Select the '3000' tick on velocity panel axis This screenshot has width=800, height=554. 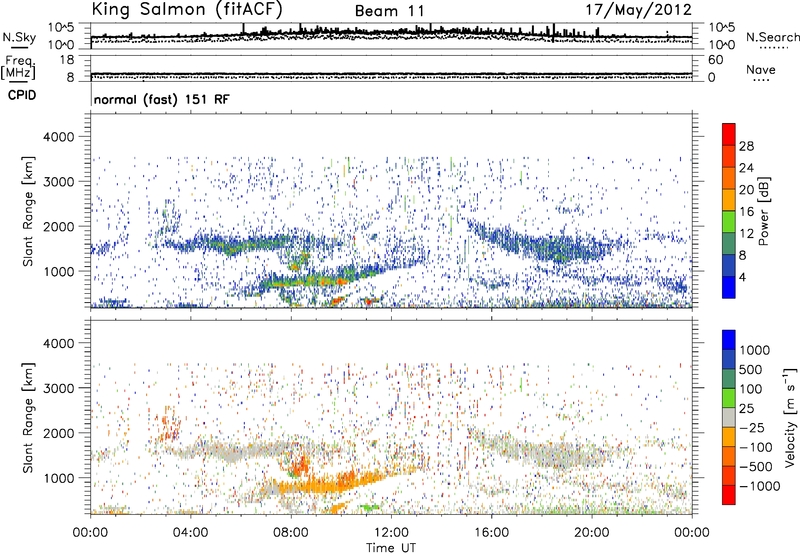click(x=58, y=388)
